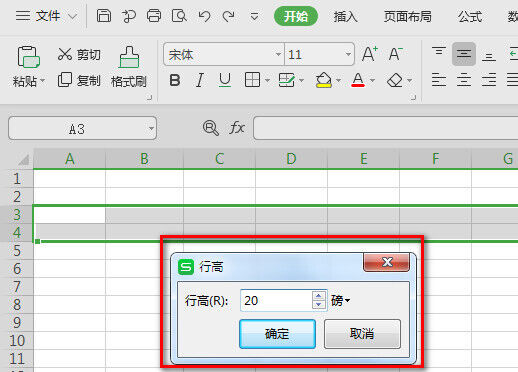The width and height of the screenshot is (518, 372).
Task: Click 剪切 to cut selection
Action: click(79, 54)
